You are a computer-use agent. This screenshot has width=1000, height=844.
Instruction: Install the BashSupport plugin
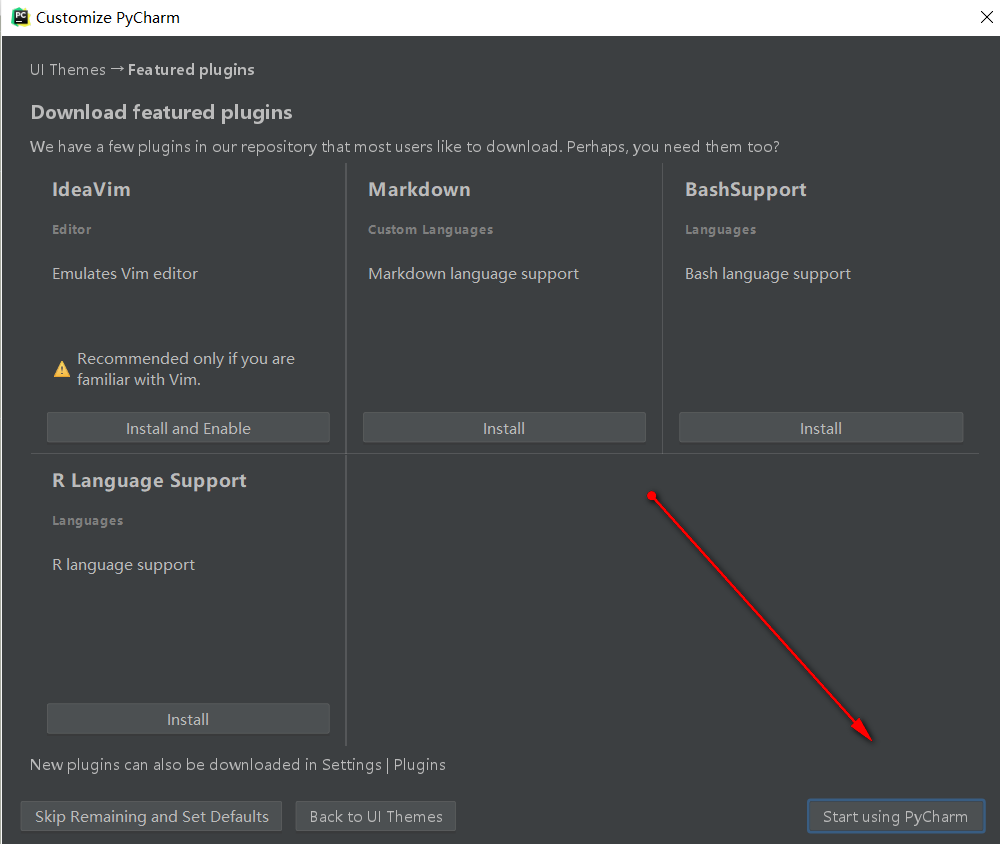[x=820, y=428]
